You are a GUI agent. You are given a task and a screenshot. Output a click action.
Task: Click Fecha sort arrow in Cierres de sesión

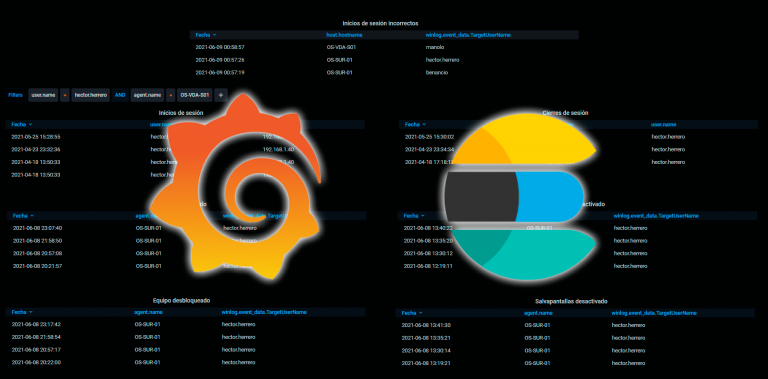tap(424, 124)
